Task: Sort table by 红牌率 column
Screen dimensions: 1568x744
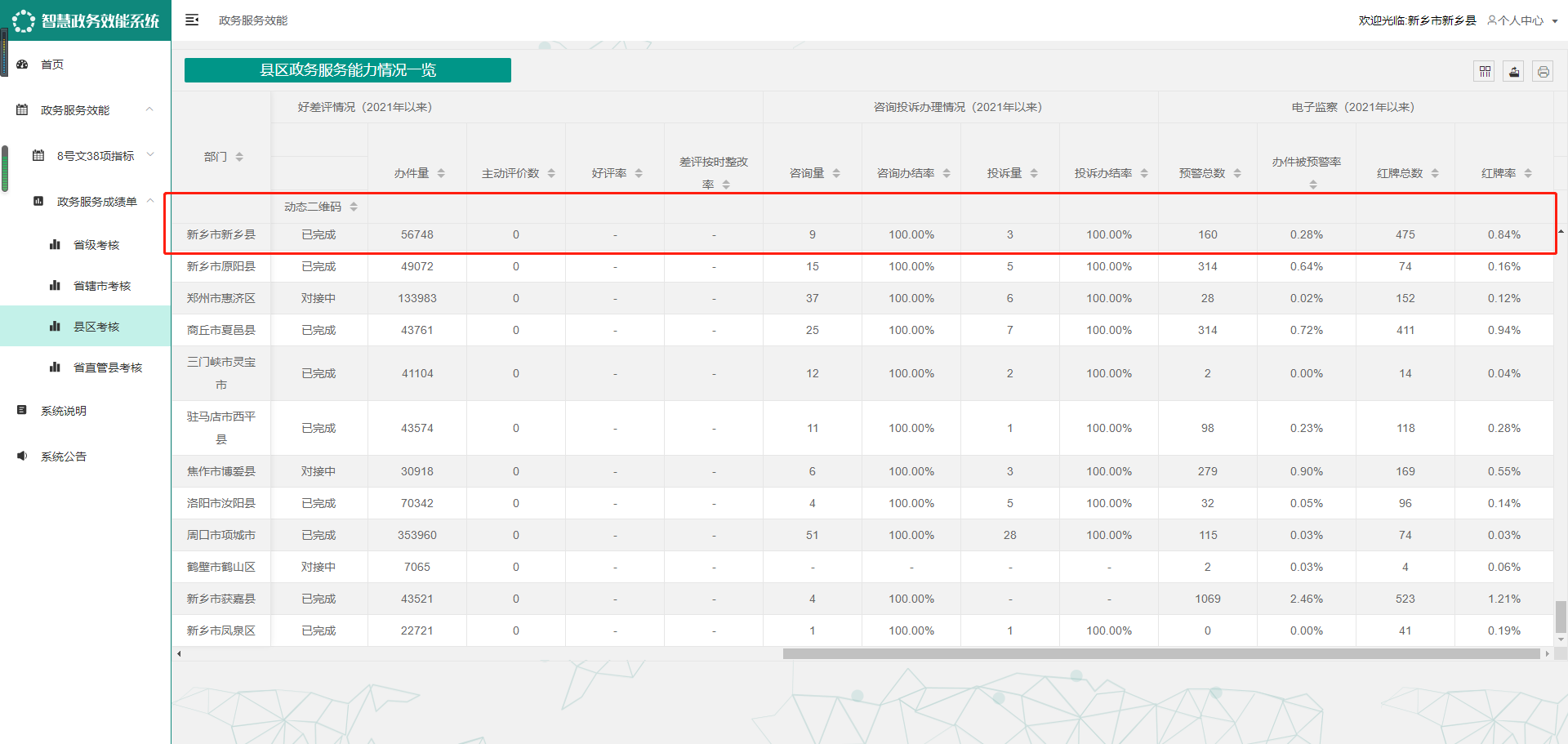Action: pos(1528,173)
